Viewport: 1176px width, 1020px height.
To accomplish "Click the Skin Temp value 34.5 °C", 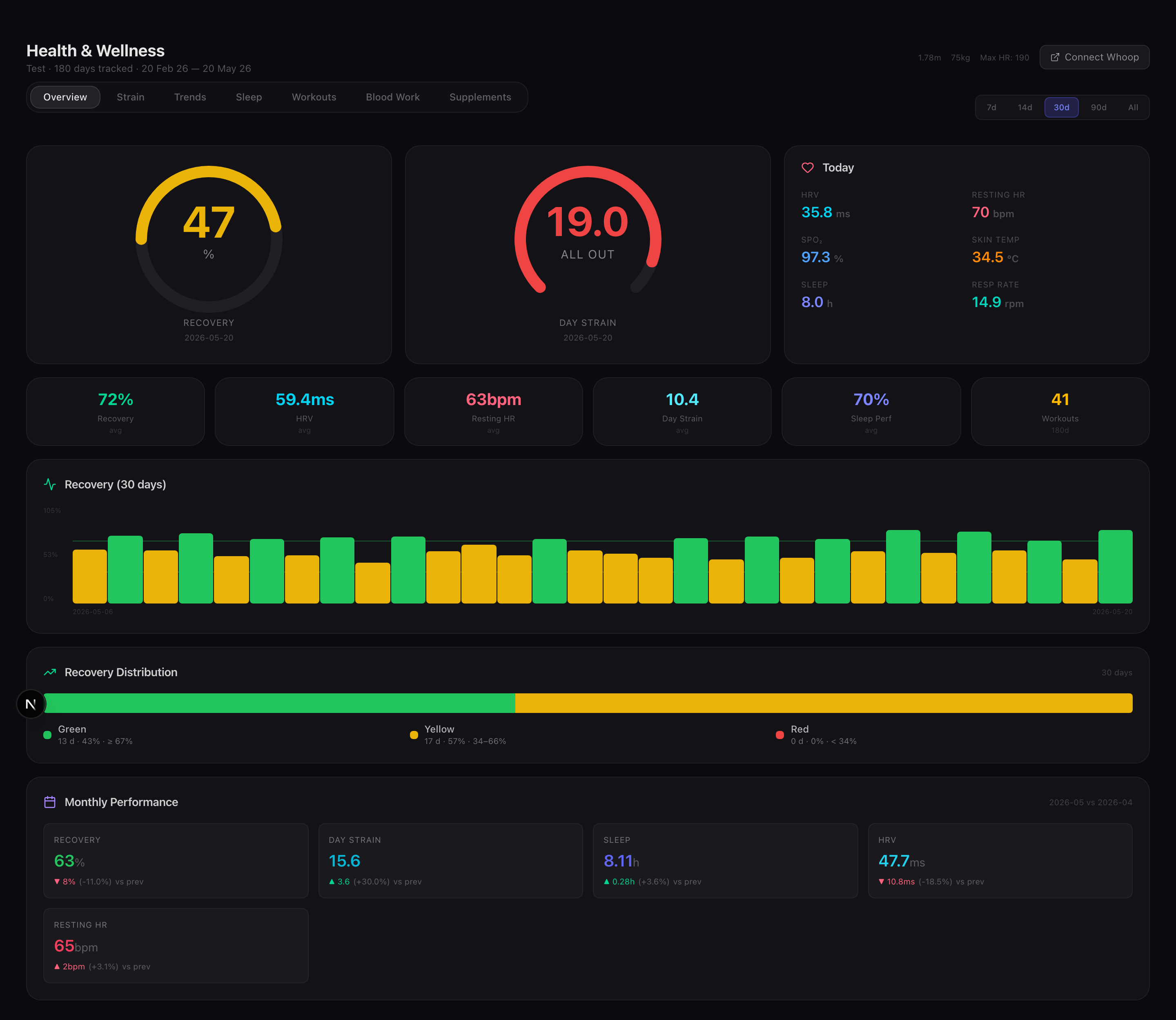I will click(x=995, y=257).
